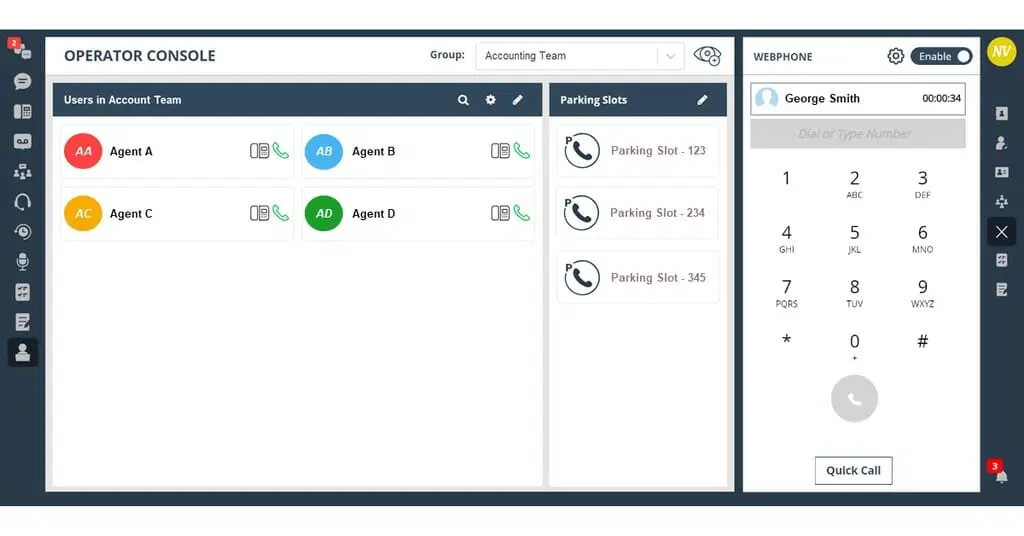The height and width of the screenshot is (536, 1024).
Task: Expand the Group dropdown showing Accounting Team
Action: 580,56
